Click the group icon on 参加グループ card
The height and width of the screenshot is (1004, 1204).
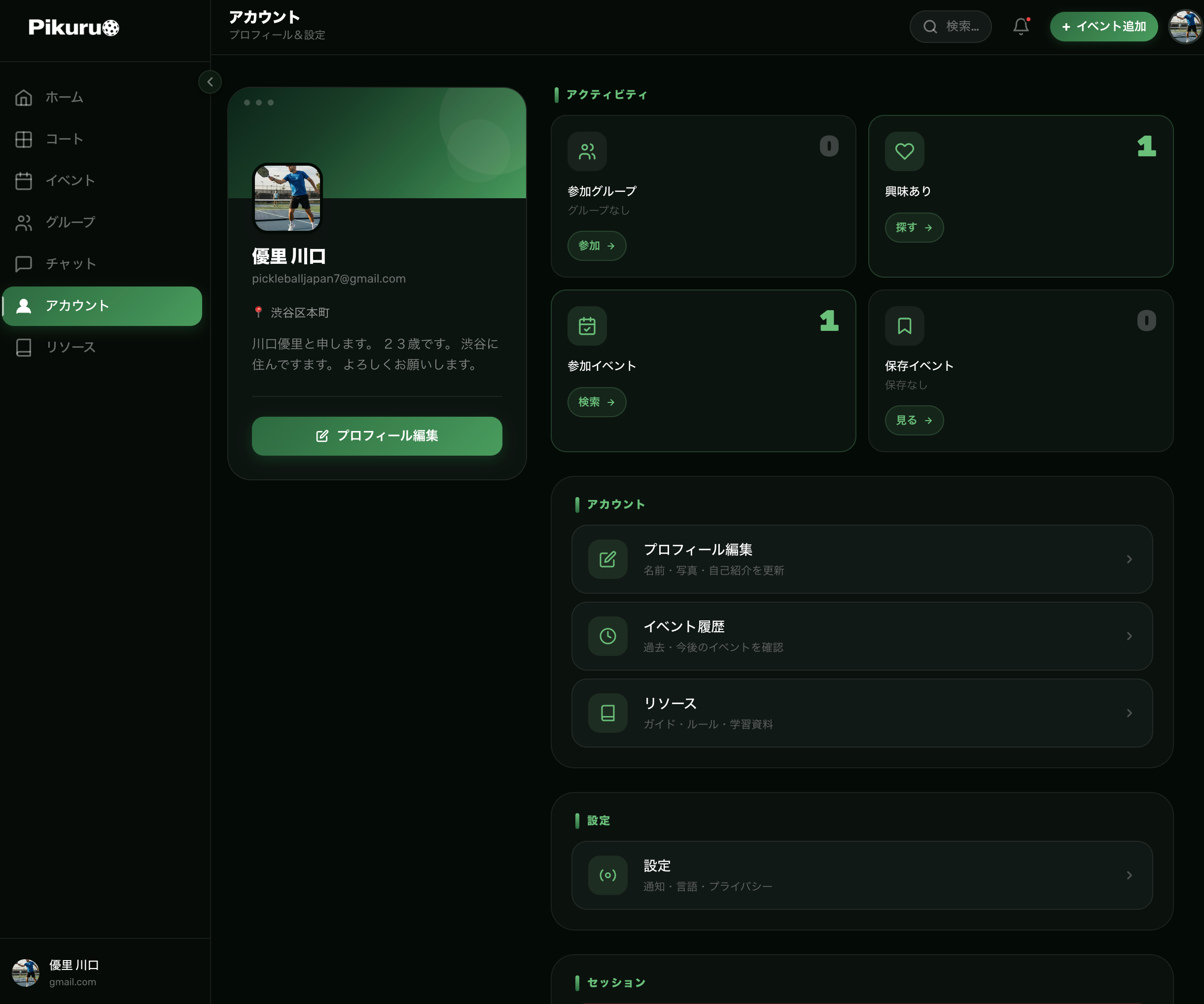point(587,151)
